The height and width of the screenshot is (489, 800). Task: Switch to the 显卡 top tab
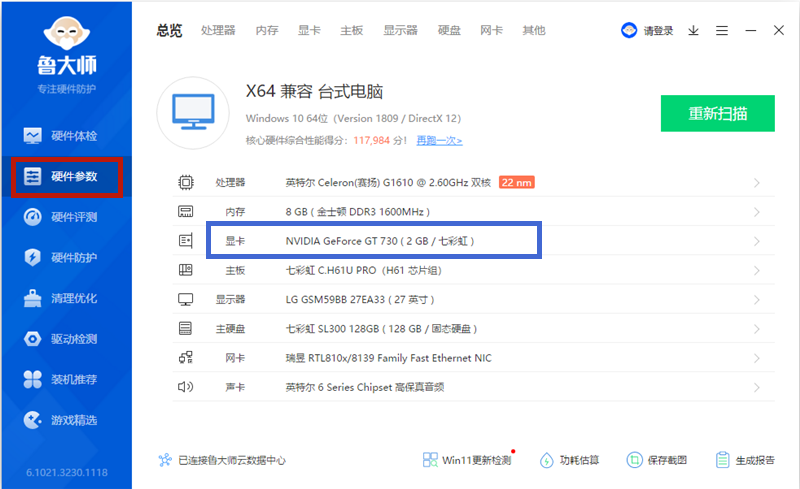309,31
